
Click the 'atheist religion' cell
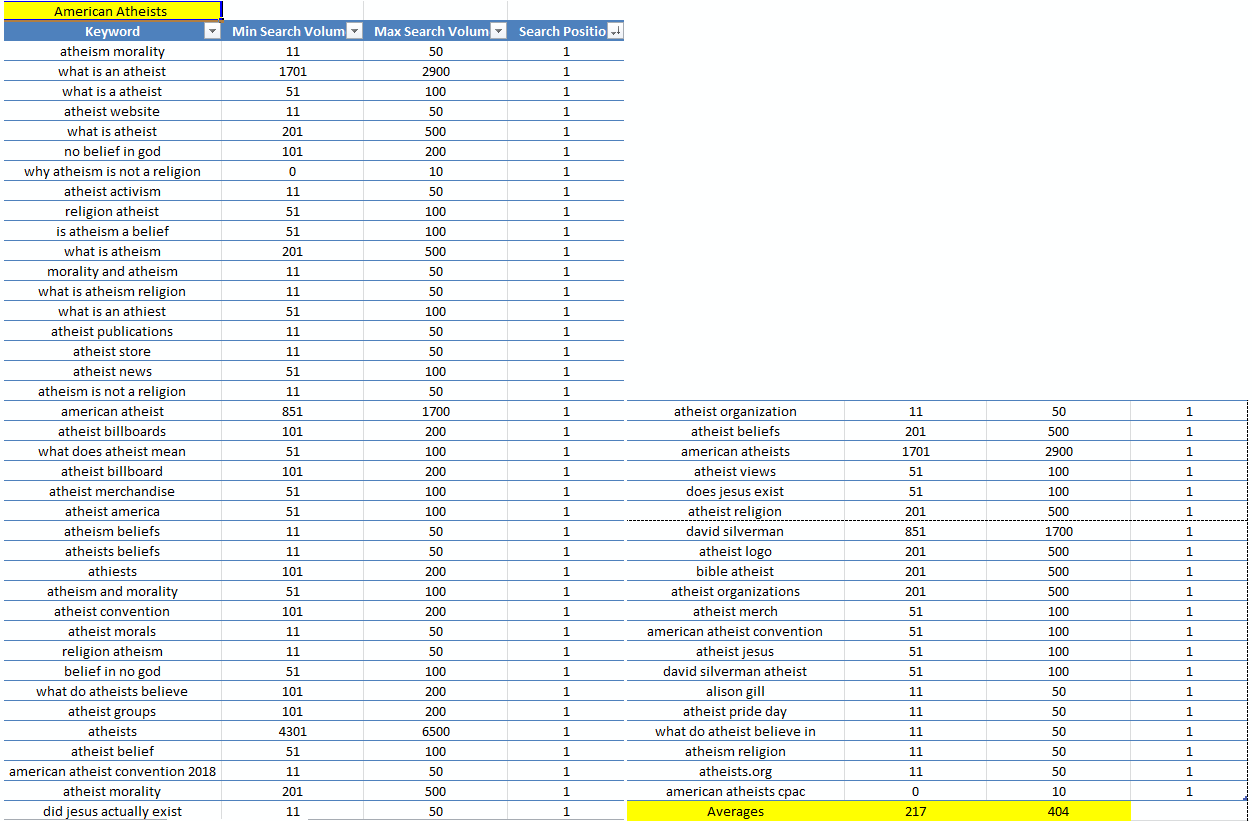point(735,511)
